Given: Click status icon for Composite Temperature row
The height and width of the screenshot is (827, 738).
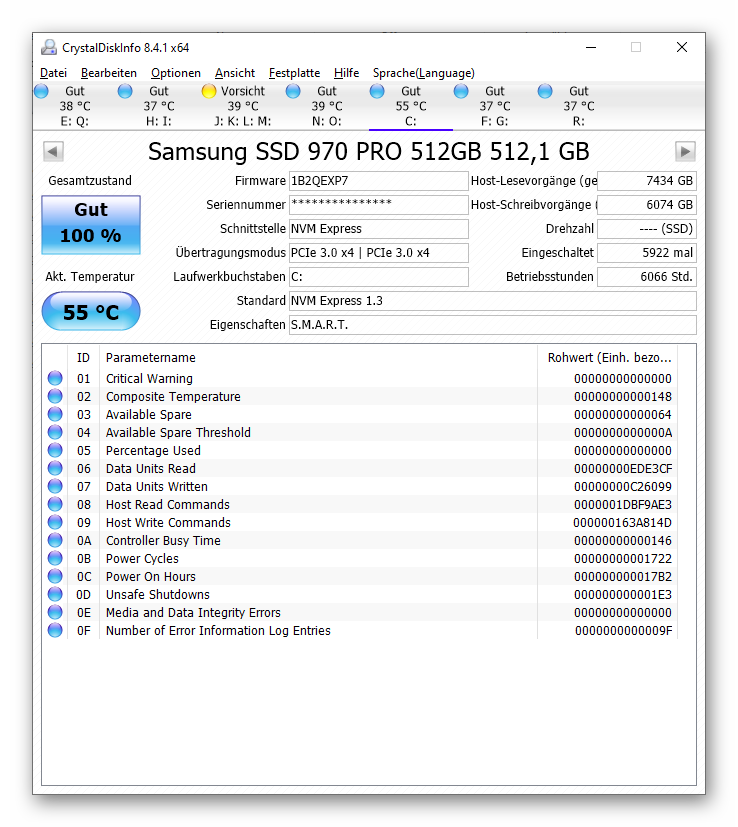Looking at the screenshot, I should pos(55,396).
